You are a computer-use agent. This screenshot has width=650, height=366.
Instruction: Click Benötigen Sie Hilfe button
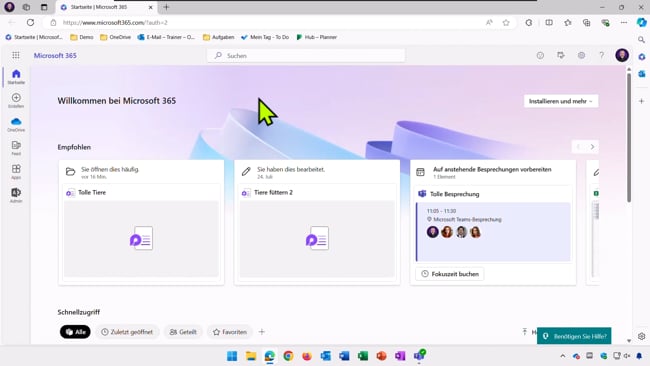pyautogui.click(x=574, y=336)
